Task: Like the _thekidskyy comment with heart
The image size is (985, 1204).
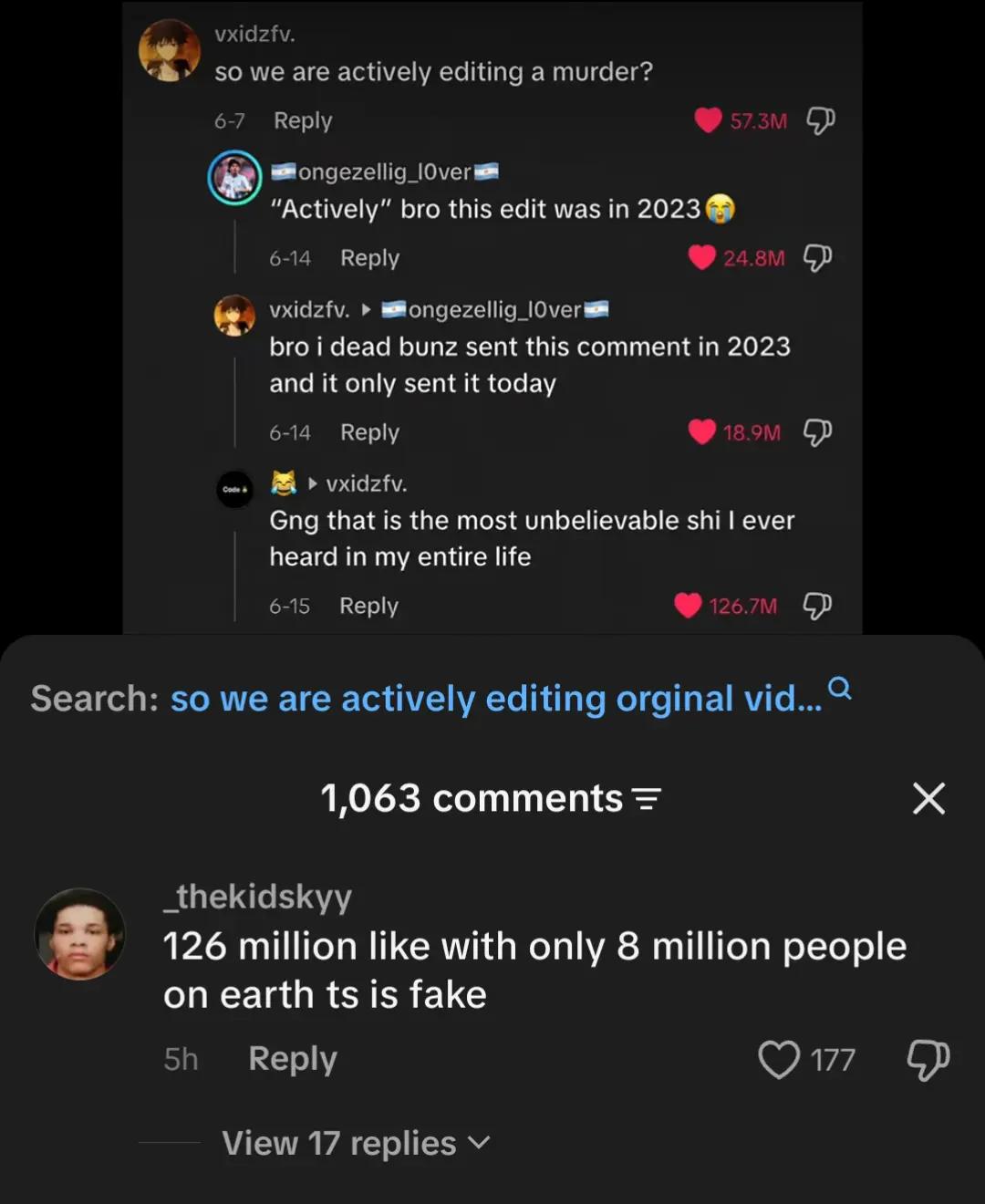Action: click(x=779, y=1060)
